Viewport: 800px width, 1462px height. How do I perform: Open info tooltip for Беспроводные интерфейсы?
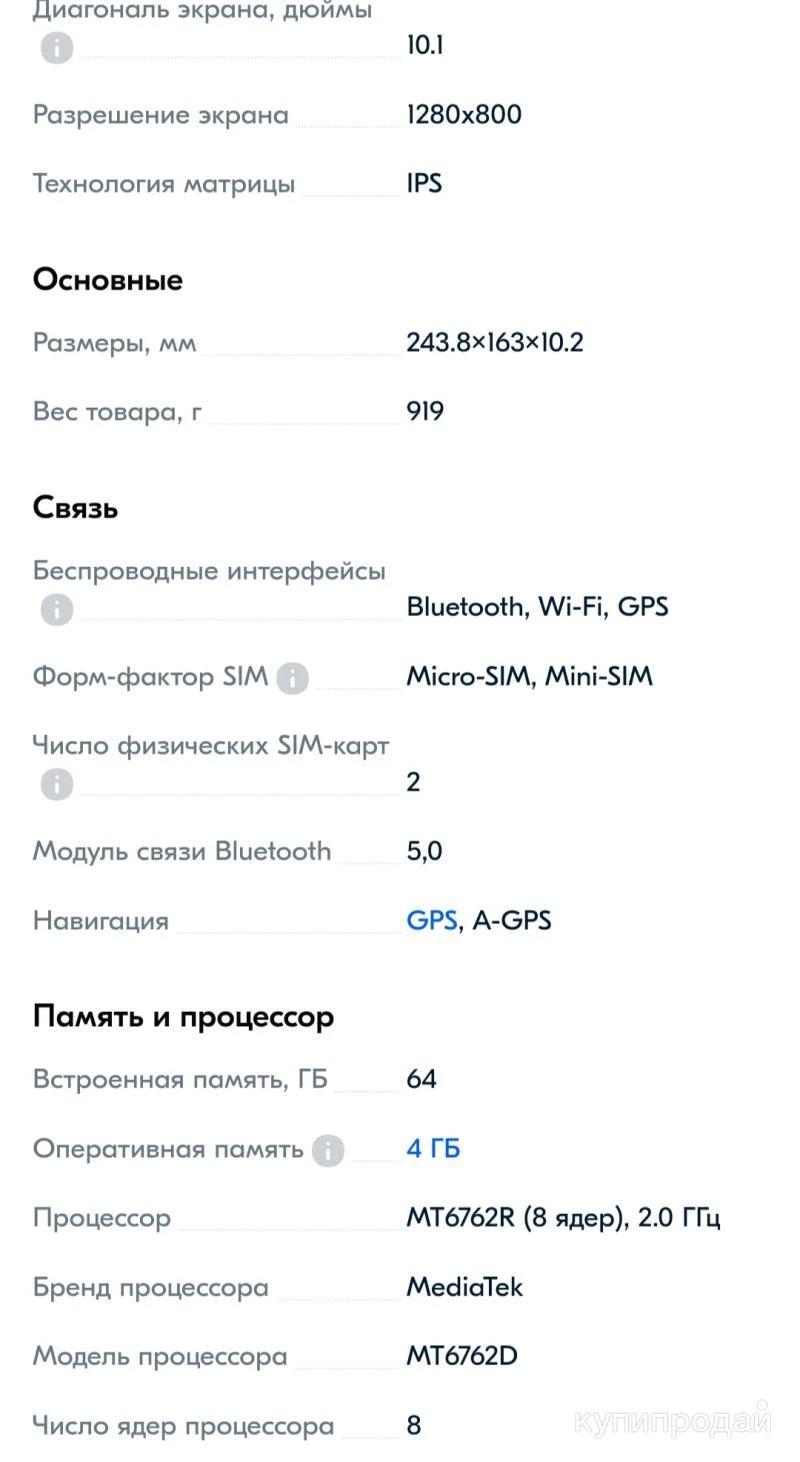click(57, 609)
